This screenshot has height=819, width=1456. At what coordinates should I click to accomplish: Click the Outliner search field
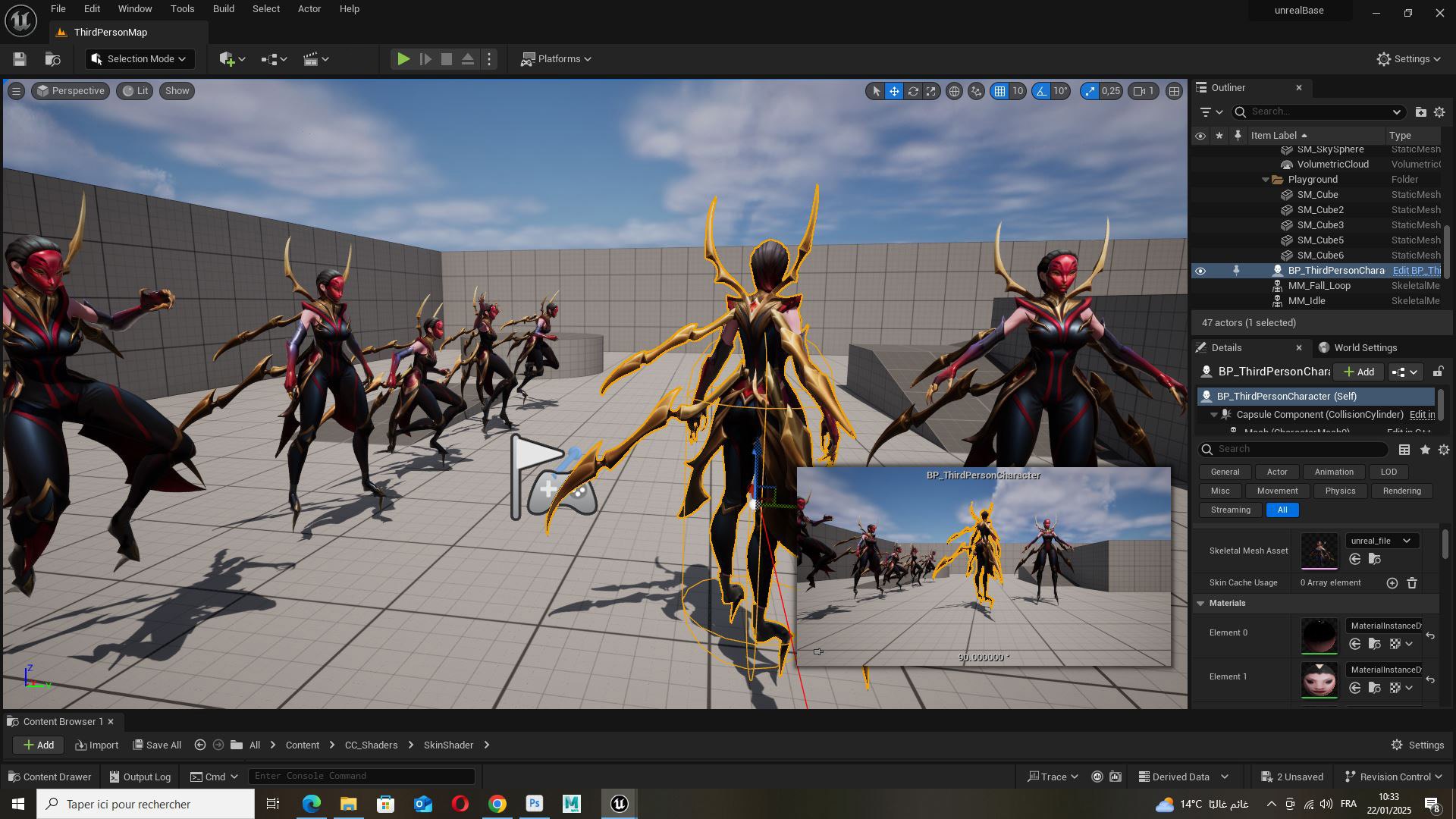click(x=1319, y=112)
